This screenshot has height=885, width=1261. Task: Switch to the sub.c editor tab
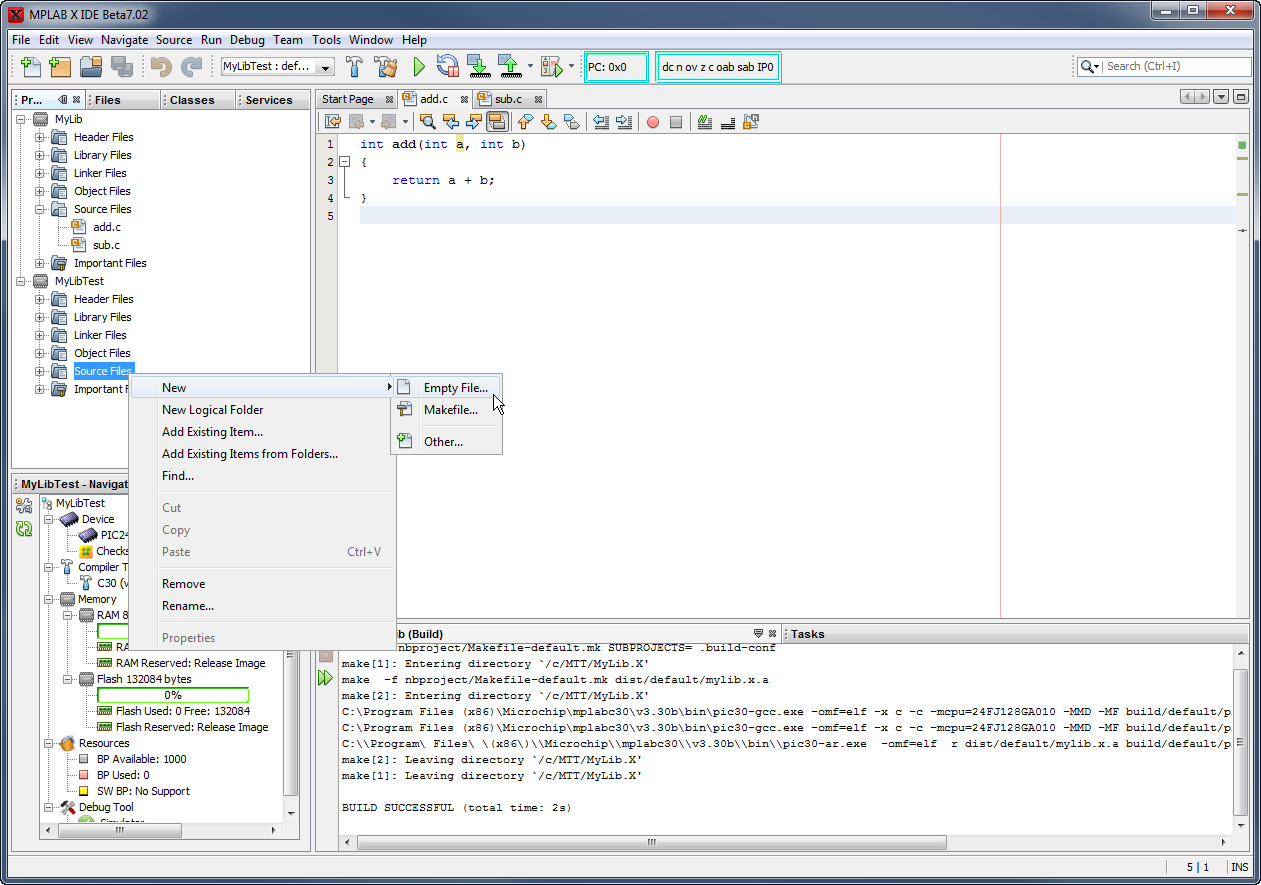point(508,99)
